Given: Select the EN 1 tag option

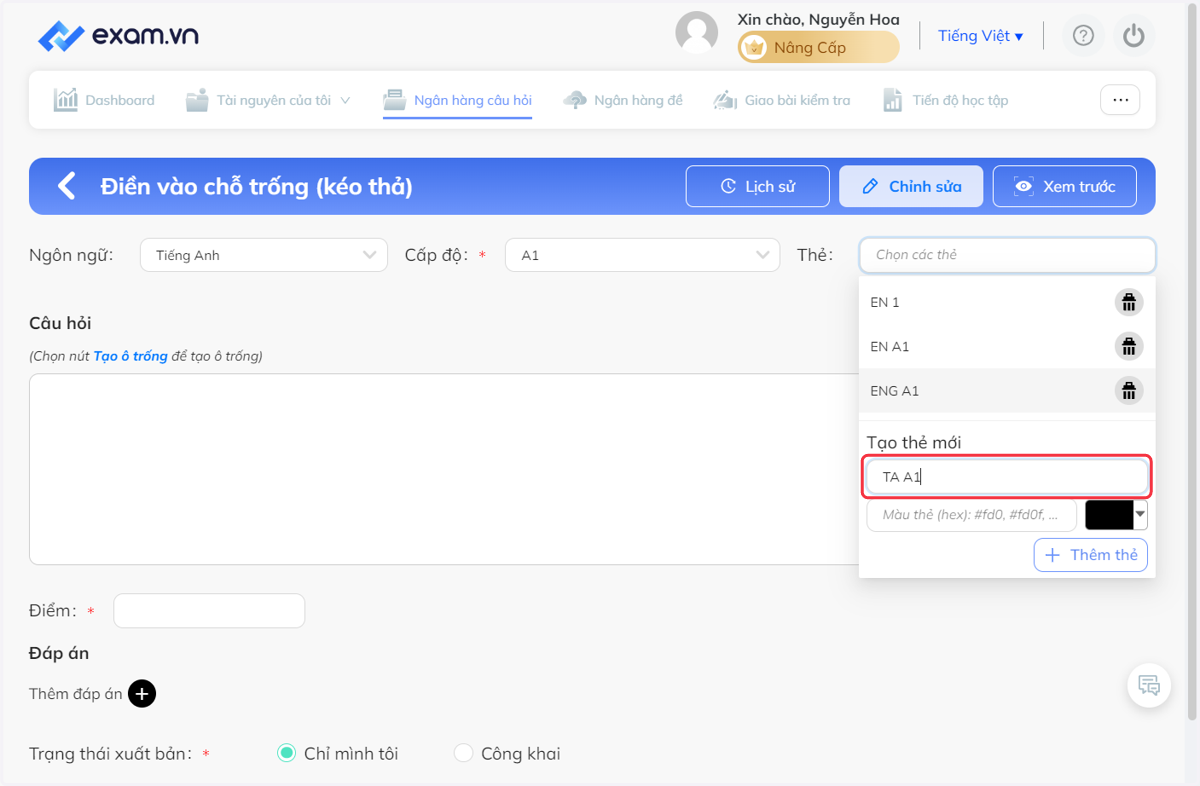Looking at the screenshot, I should click(x=1007, y=302).
